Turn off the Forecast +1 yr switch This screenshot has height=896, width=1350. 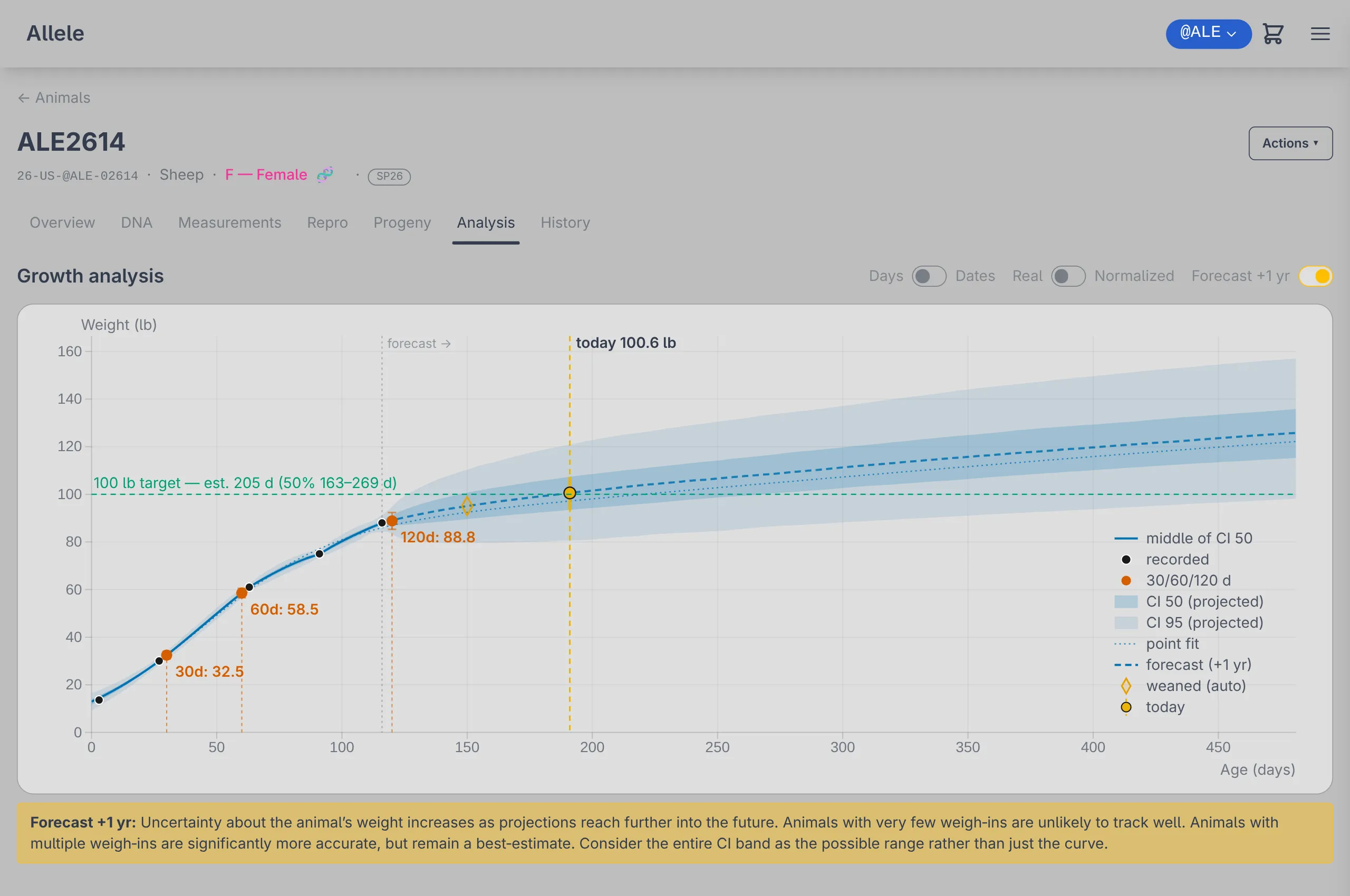(1316, 276)
